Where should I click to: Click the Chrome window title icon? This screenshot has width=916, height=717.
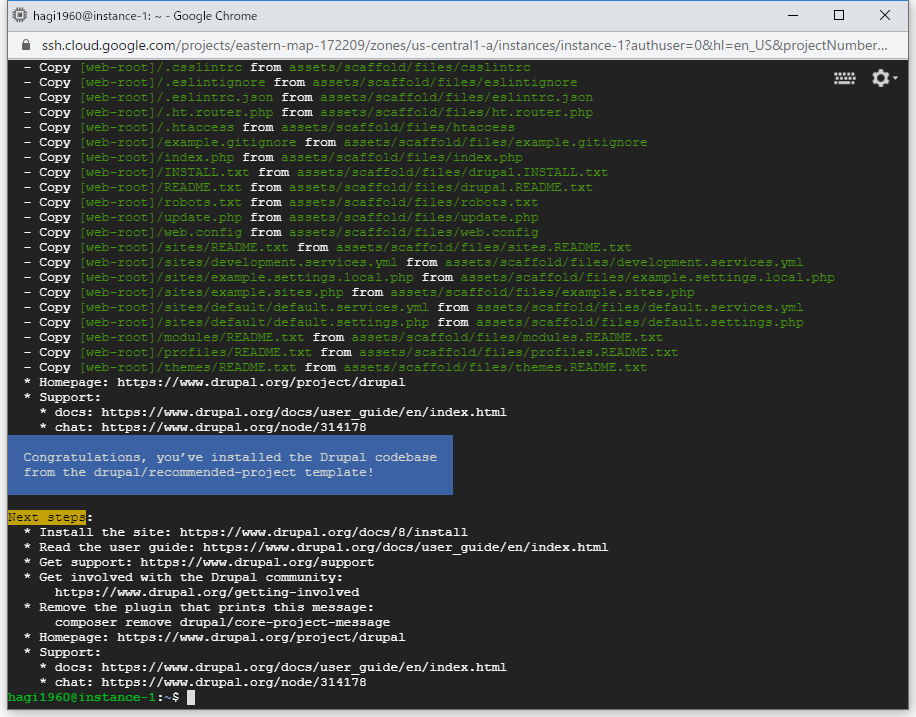pos(19,15)
